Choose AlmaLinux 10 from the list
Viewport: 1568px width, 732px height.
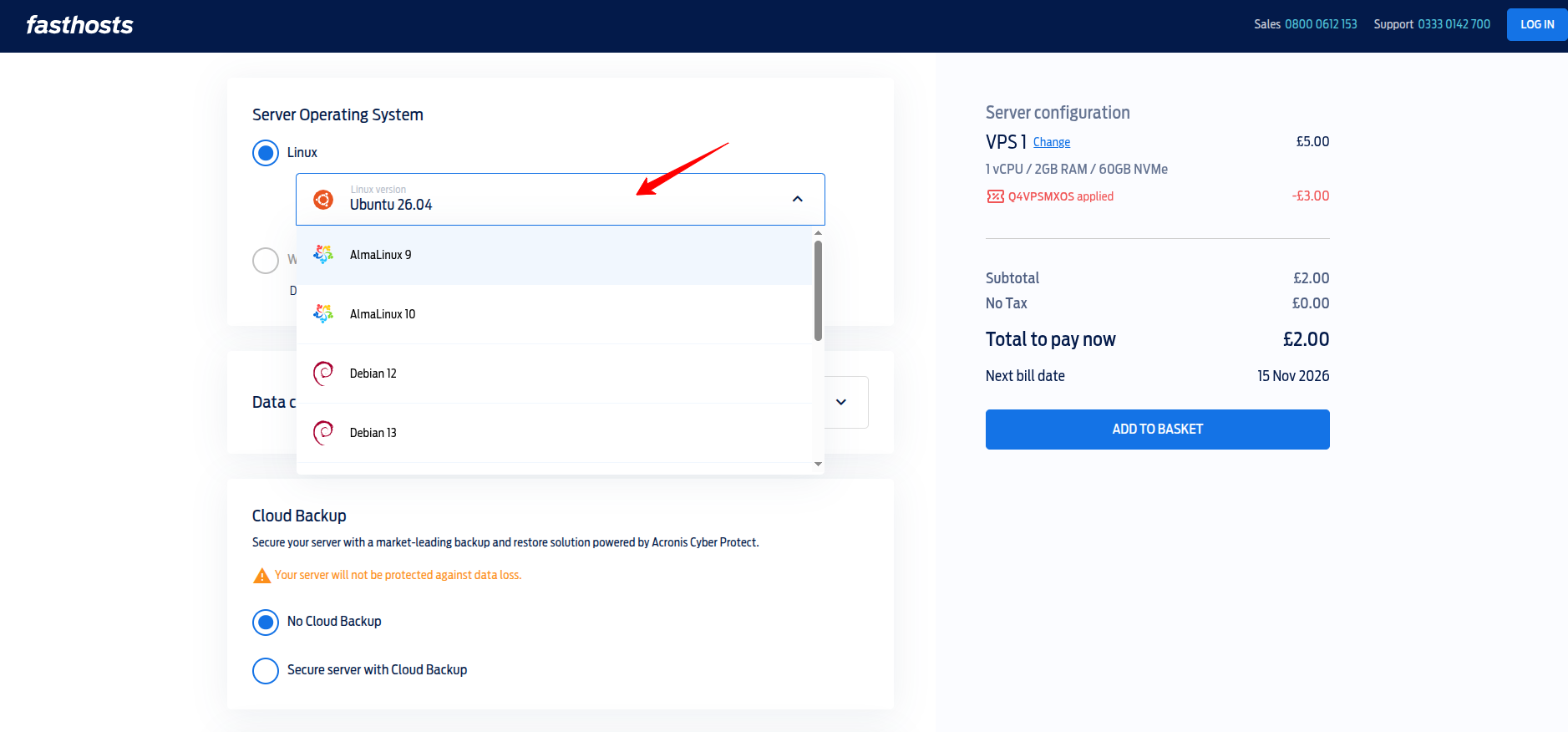555,314
